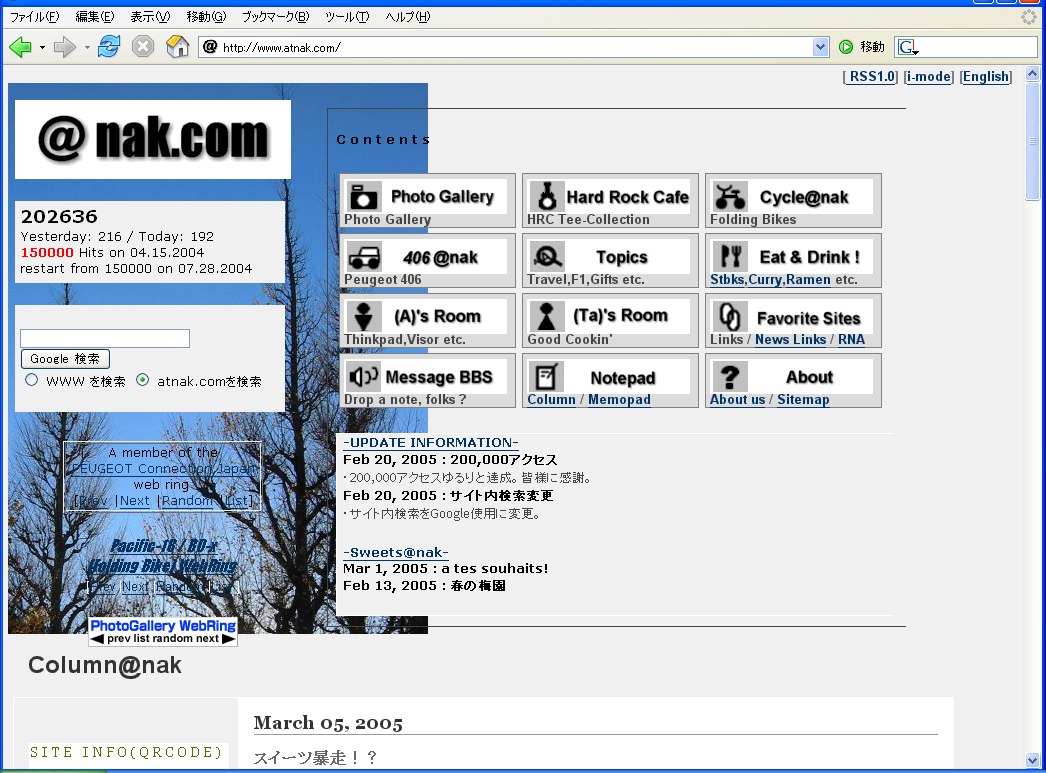Open the RSS1.0 link
This screenshot has width=1046, height=773.
[871, 77]
